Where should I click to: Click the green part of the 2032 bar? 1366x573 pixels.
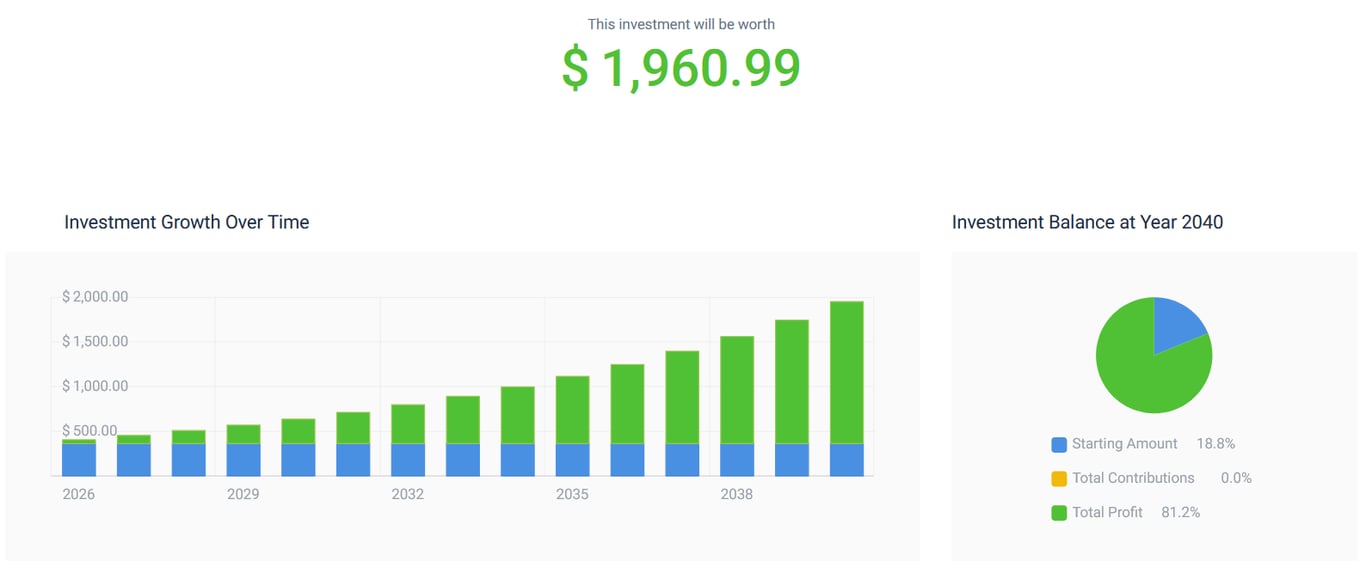pyautogui.click(x=408, y=424)
